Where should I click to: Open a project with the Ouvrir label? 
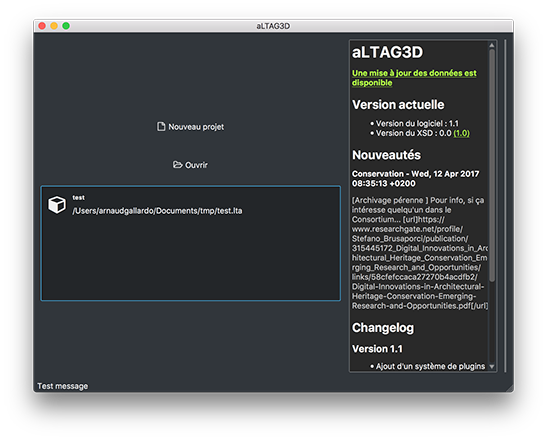click(196, 165)
